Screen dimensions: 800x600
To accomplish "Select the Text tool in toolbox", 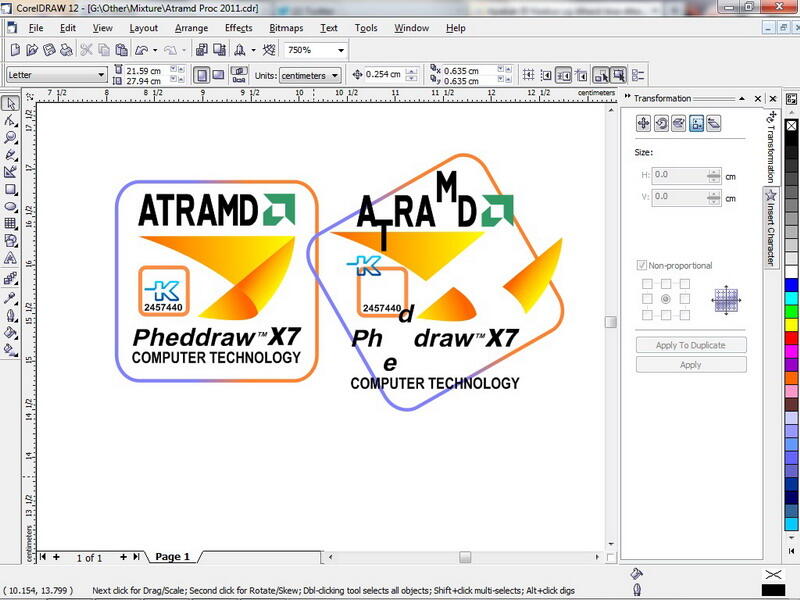I will click(10, 258).
